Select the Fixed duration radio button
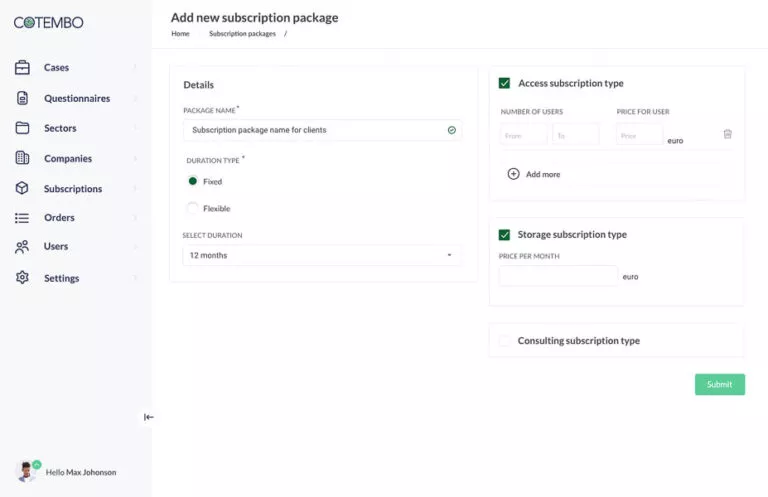 (193, 181)
